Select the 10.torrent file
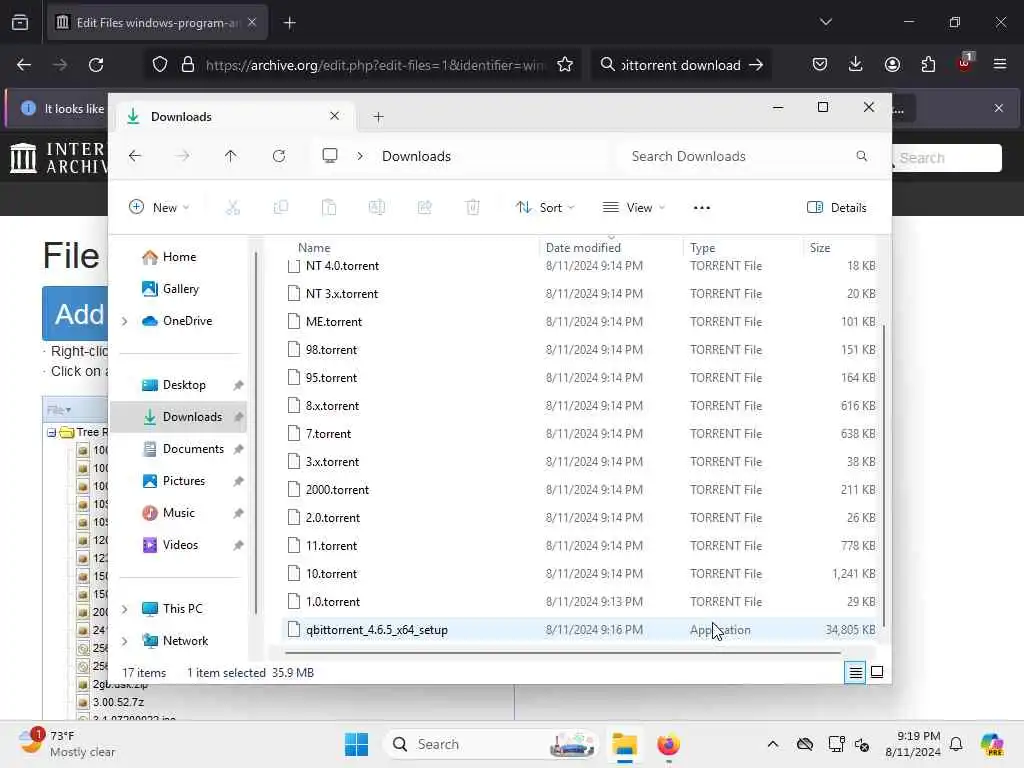The height and width of the screenshot is (768, 1024). click(581, 574)
